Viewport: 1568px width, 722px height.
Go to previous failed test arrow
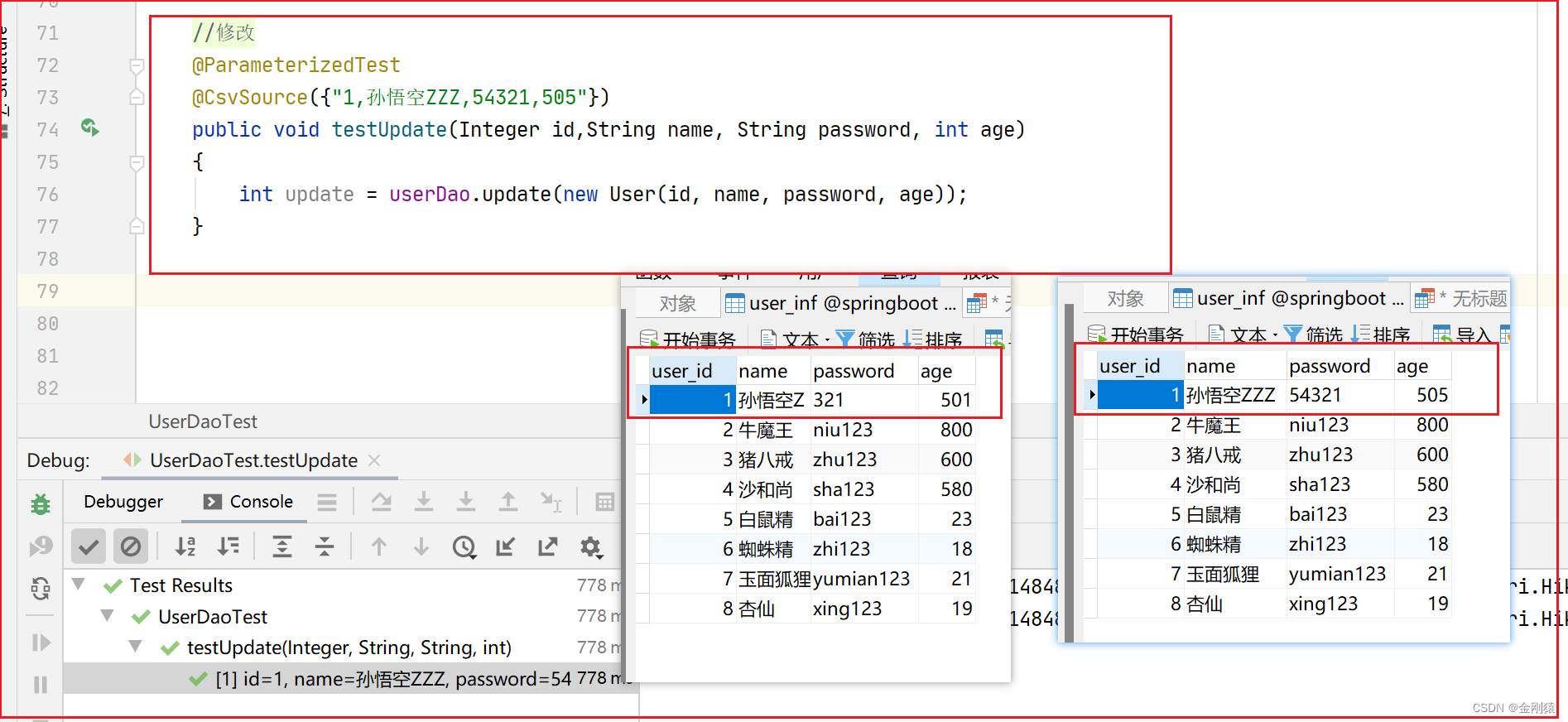click(x=379, y=546)
